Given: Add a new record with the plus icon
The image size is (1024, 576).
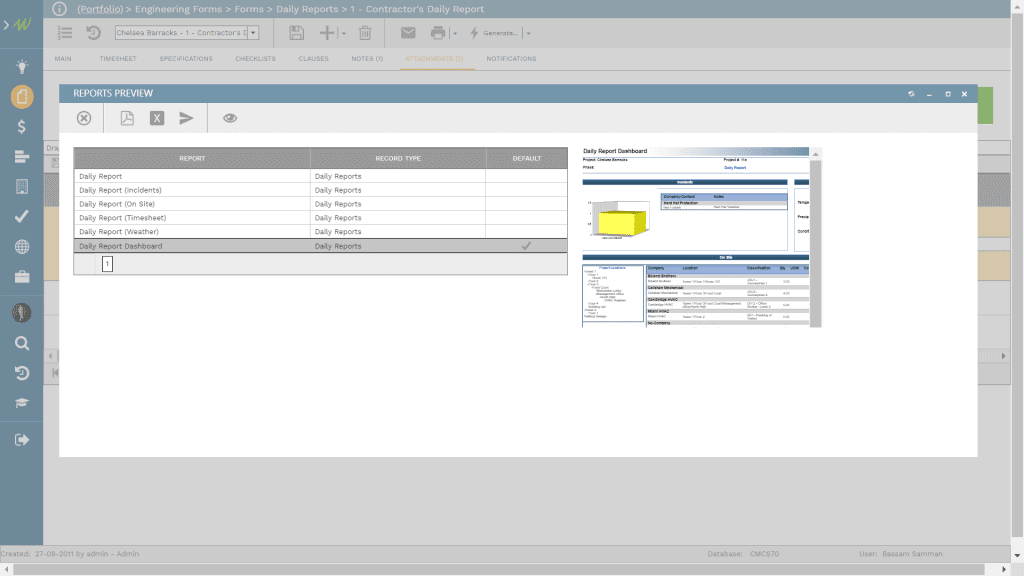Looking at the screenshot, I should click(x=327, y=33).
